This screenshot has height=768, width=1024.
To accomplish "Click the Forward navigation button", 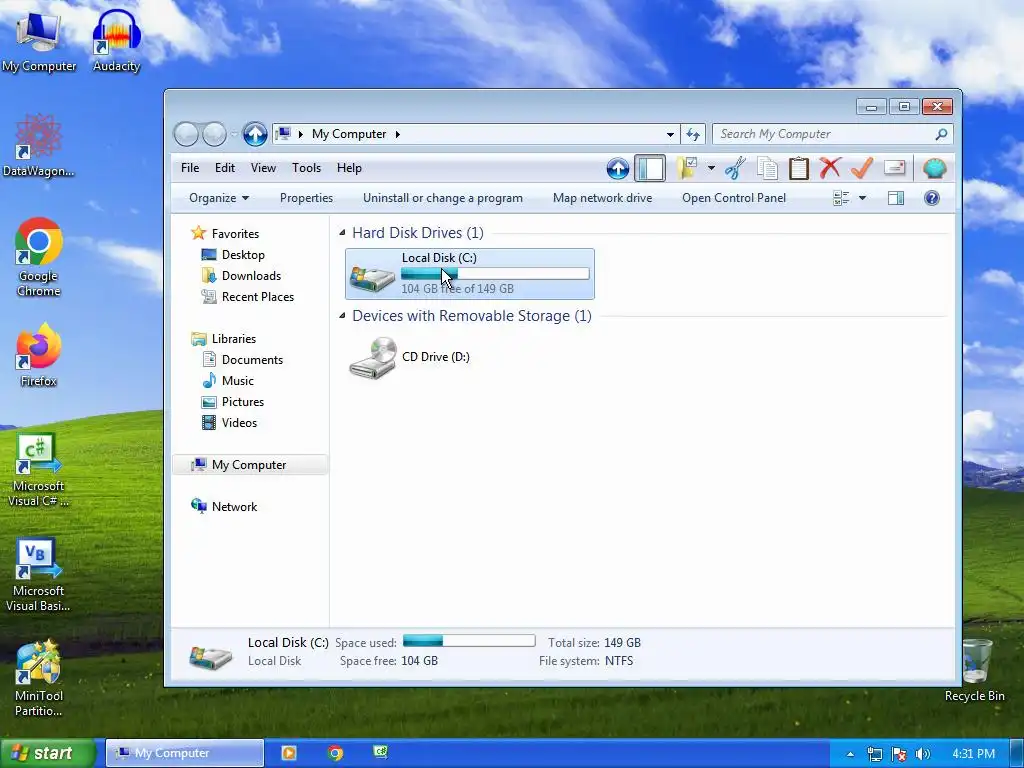I will click(214, 135).
